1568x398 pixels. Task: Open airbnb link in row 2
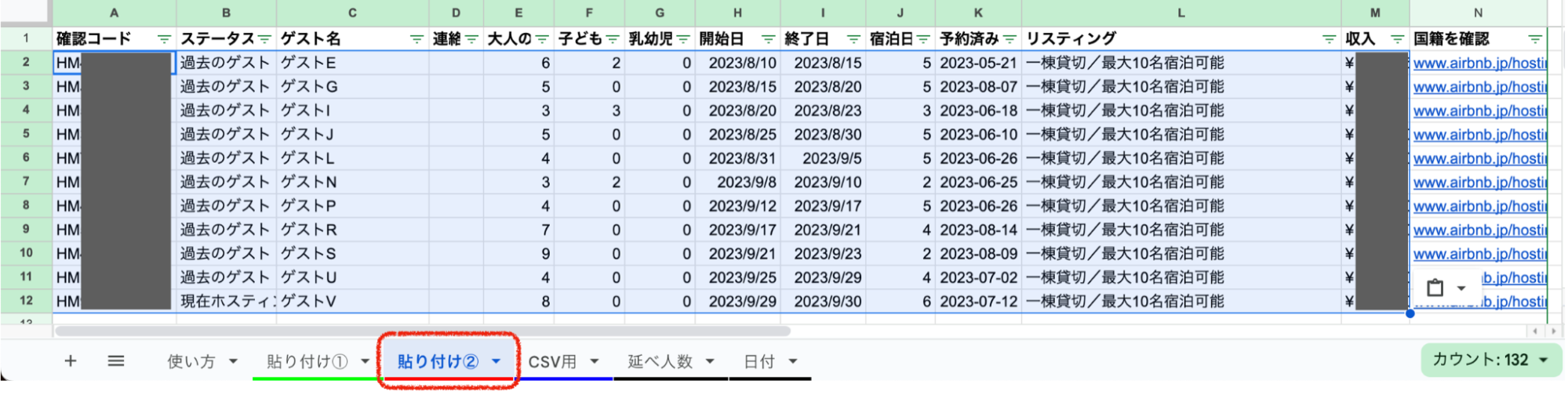[x=1479, y=63]
